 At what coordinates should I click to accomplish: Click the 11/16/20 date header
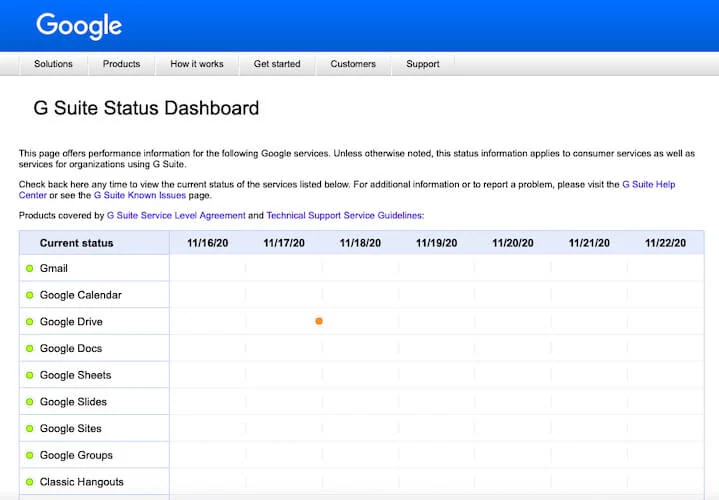point(208,243)
